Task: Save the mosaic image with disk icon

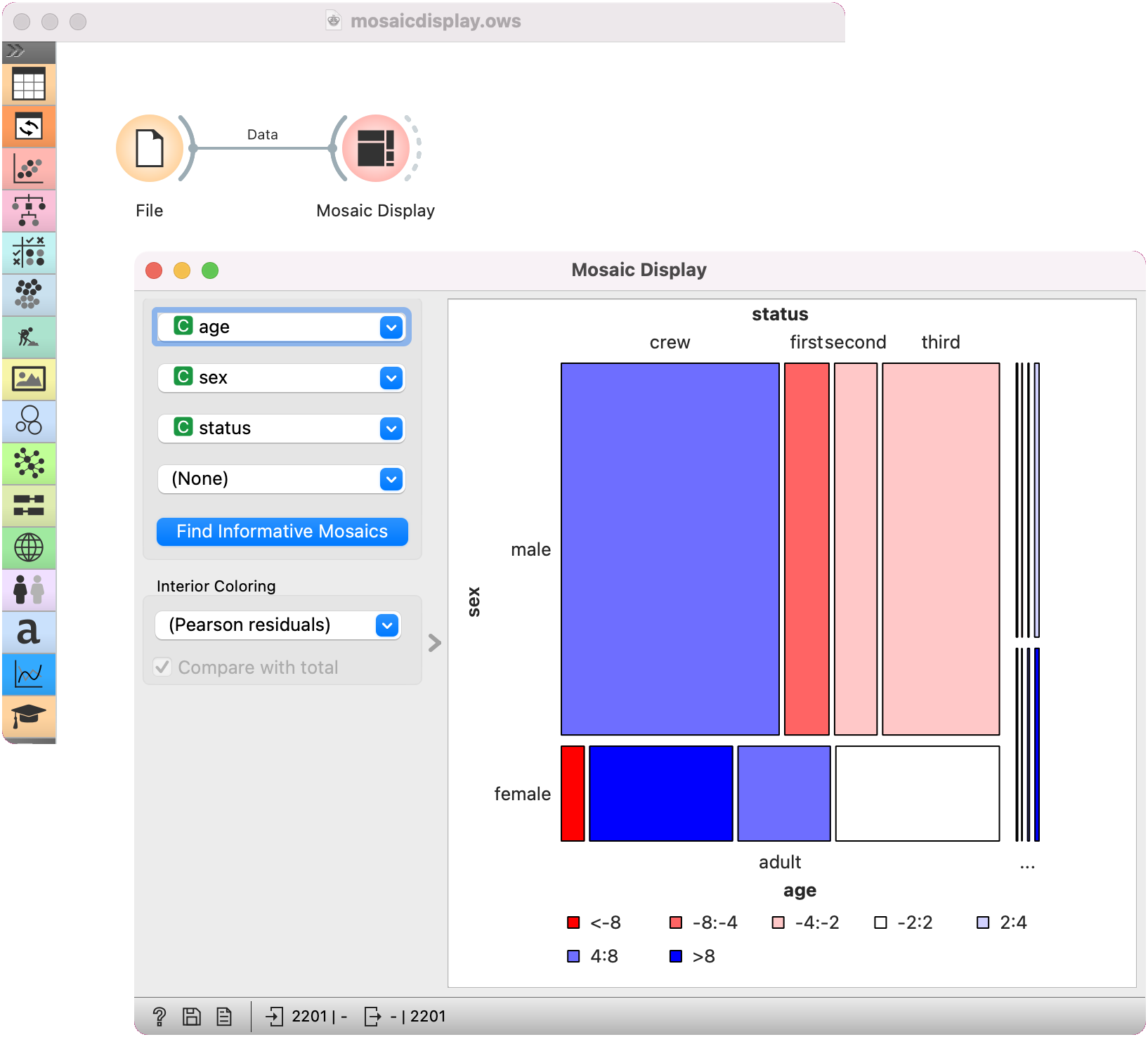Action: 192,1017
